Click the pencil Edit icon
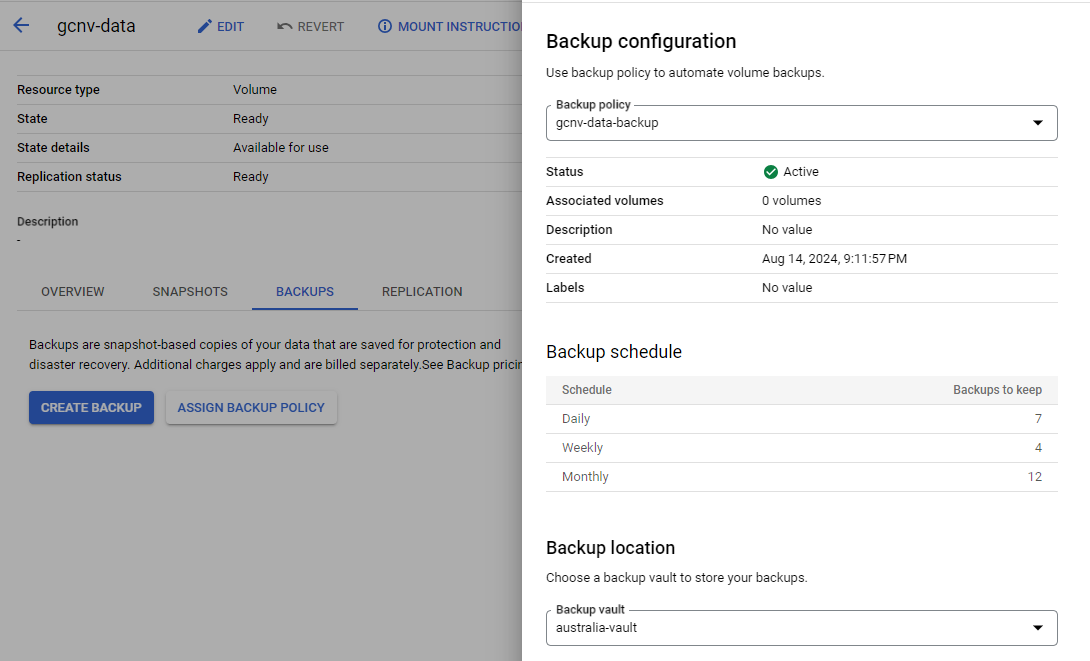The image size is (1090, 661). 205,27
